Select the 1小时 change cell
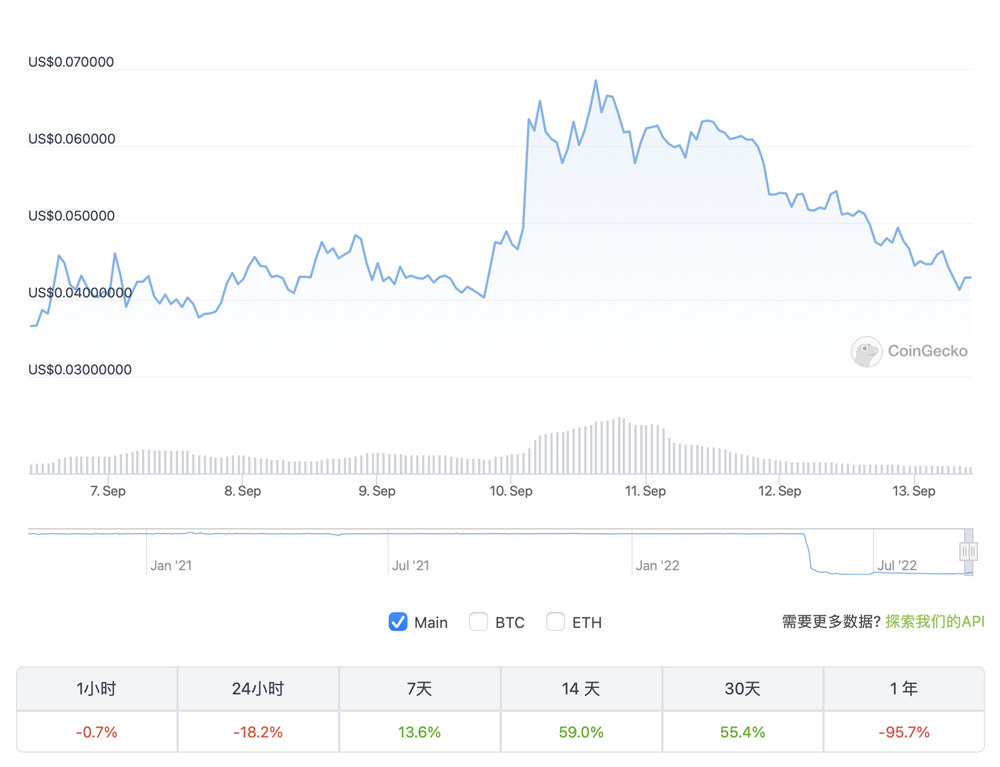Viewport: 1000px width, 767px height. pos(95,731)
